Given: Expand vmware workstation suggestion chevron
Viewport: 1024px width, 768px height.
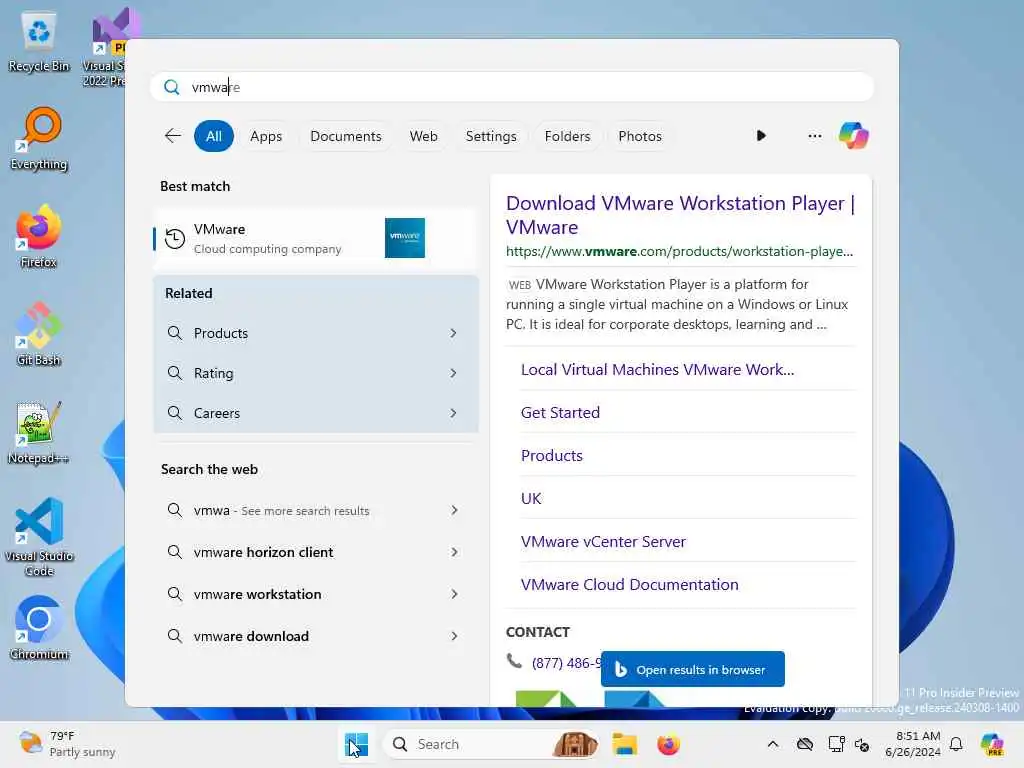Looking at the screenshot, I should click(454, 594).
